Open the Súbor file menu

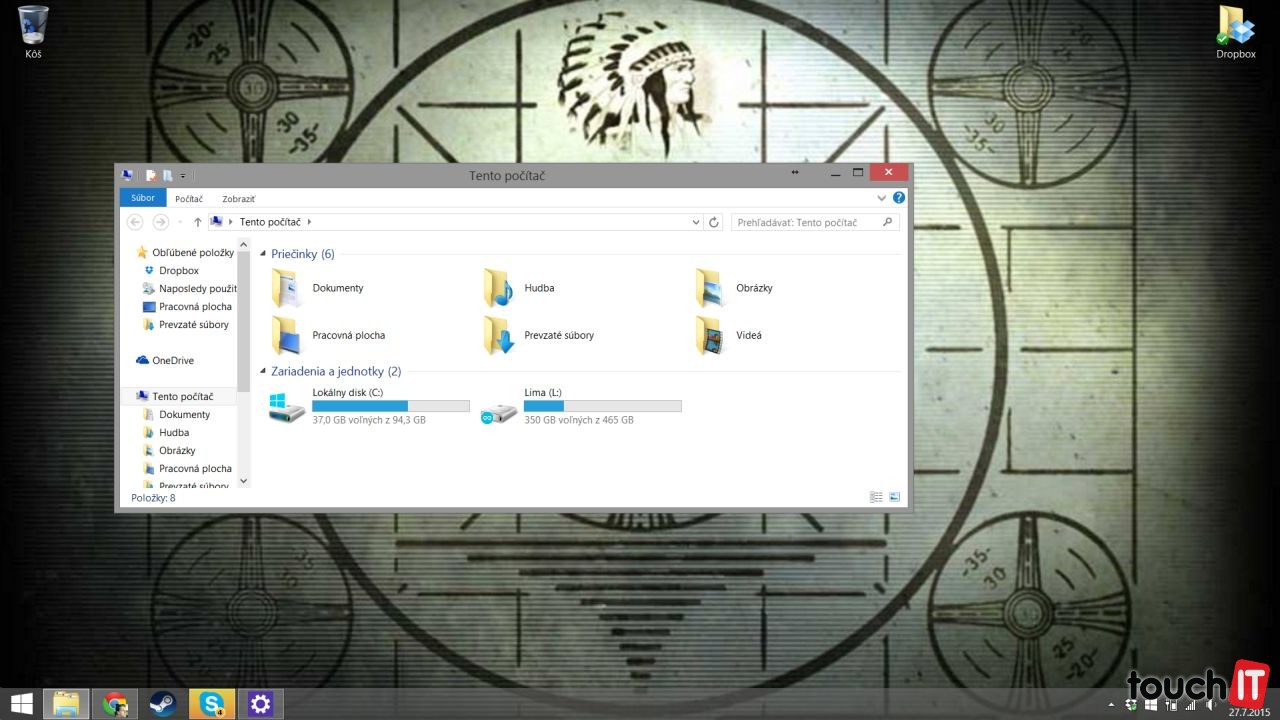(143, 198)
